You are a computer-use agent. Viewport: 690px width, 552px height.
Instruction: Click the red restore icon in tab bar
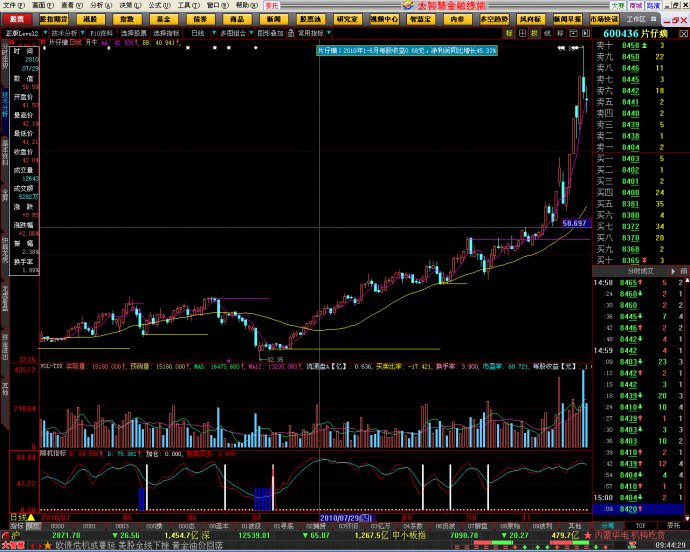click(675, 20)
